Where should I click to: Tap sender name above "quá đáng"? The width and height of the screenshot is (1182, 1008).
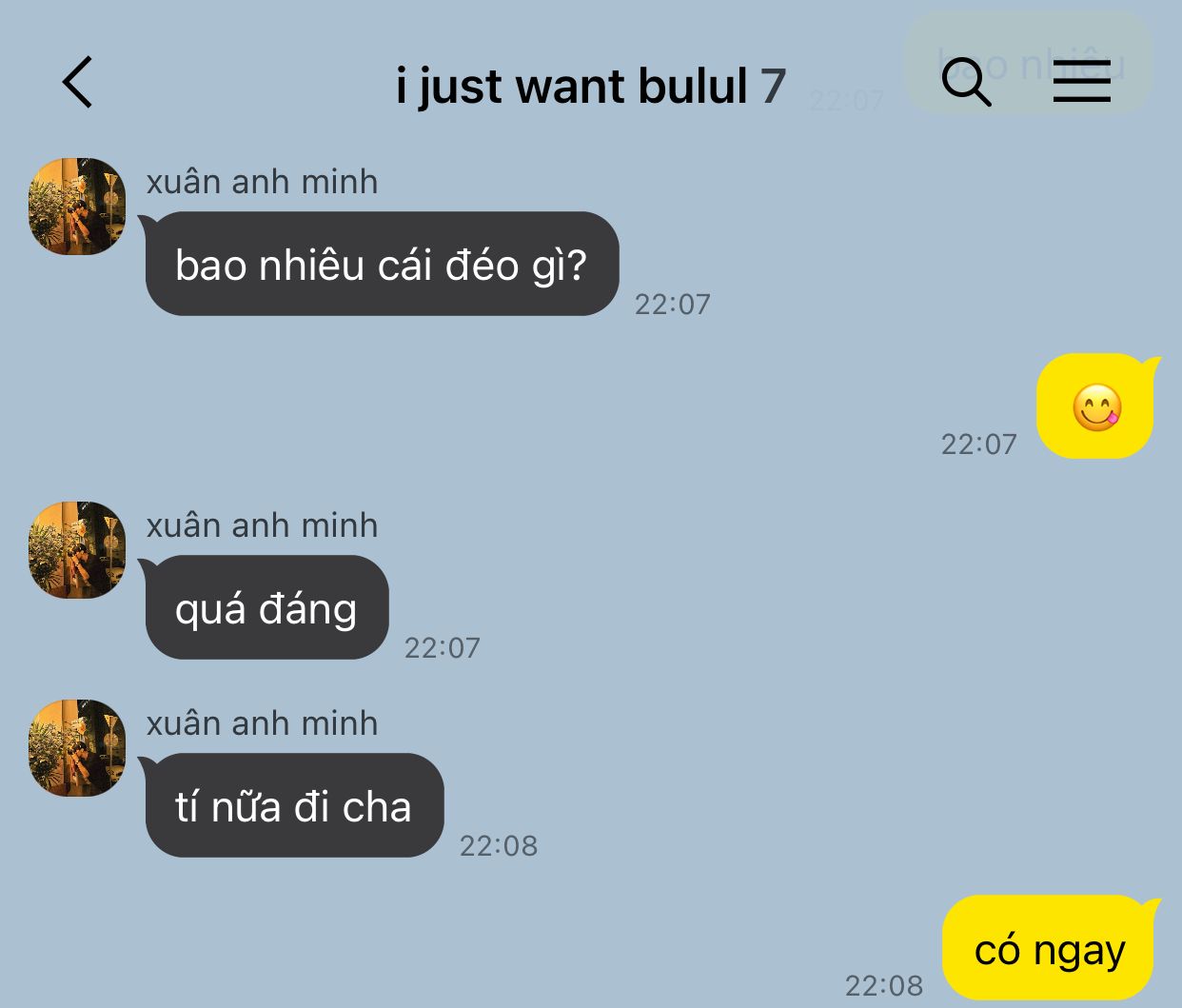pos(262,525)
